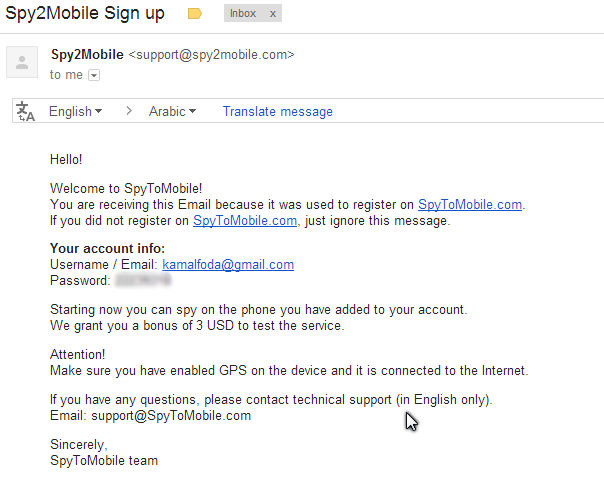Click support@SpyToMobile.com contact email text
Screen dimensions: 604x478
[171, 416]
